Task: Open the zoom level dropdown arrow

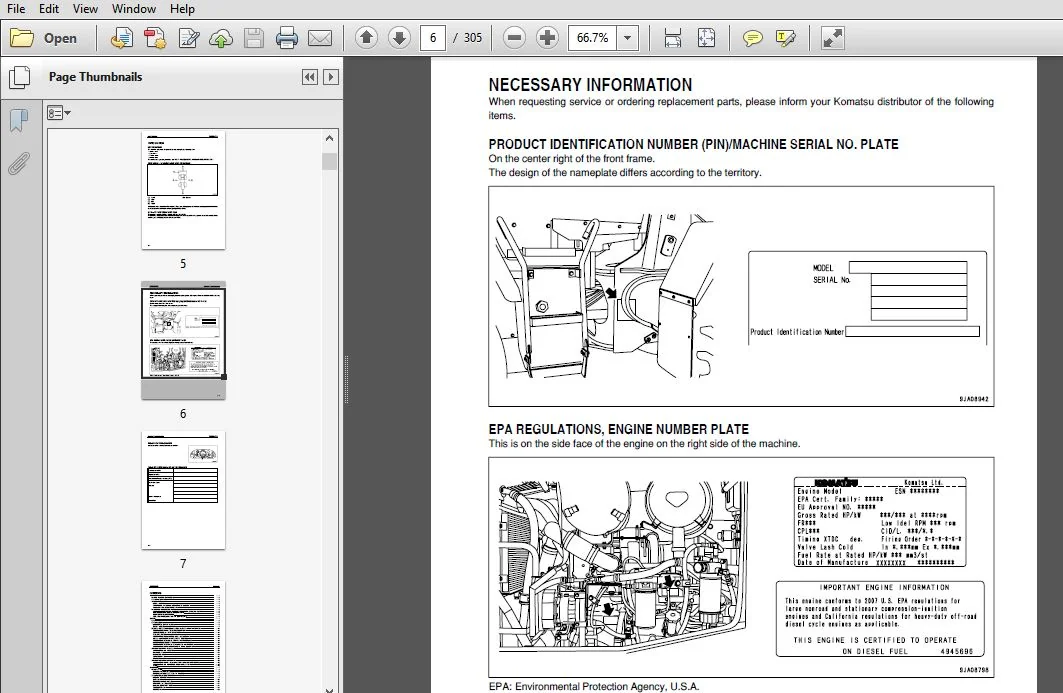Action: pyautogui.click(x=628, y=37)
